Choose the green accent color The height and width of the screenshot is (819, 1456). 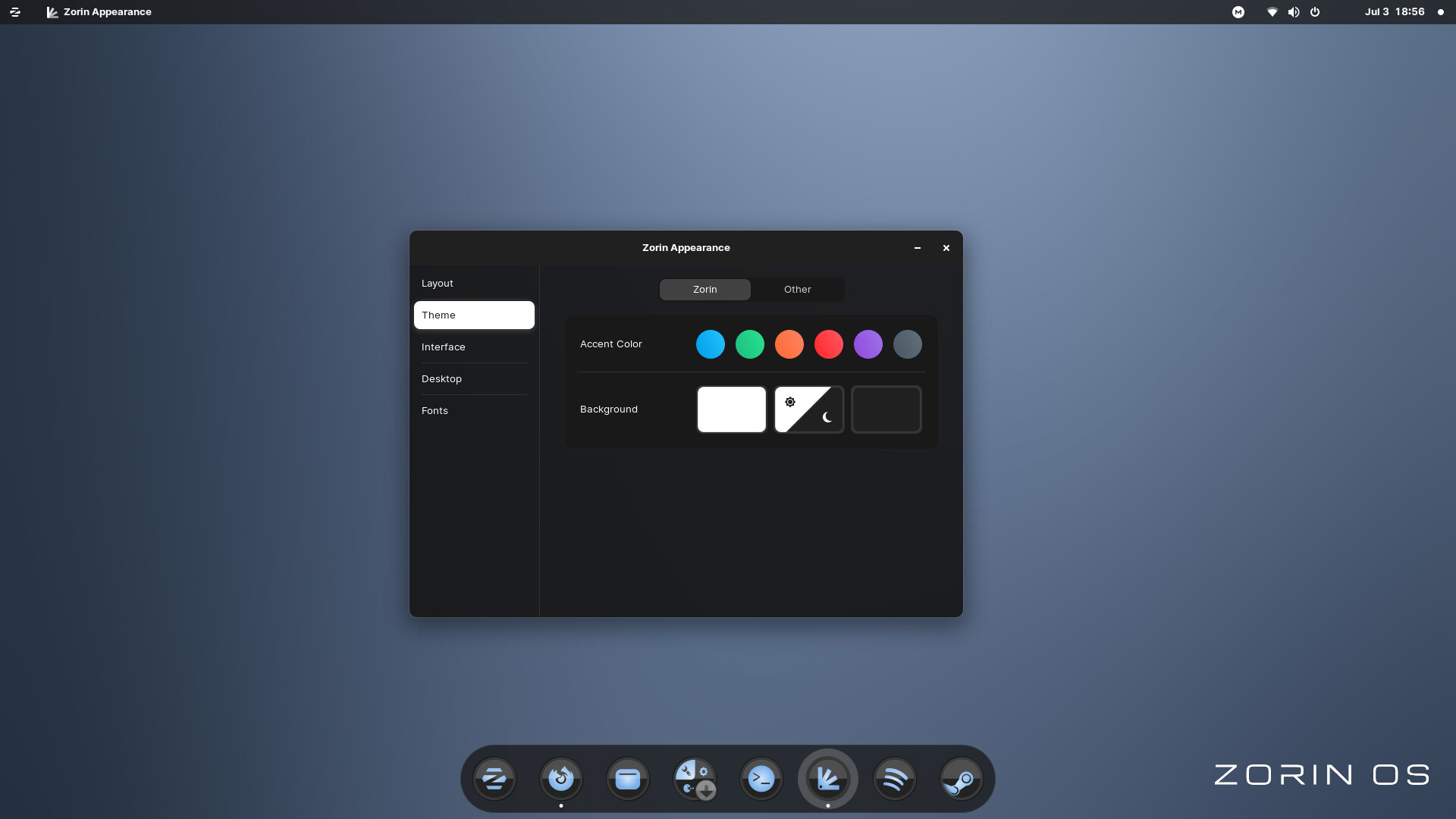coord(750,344)
